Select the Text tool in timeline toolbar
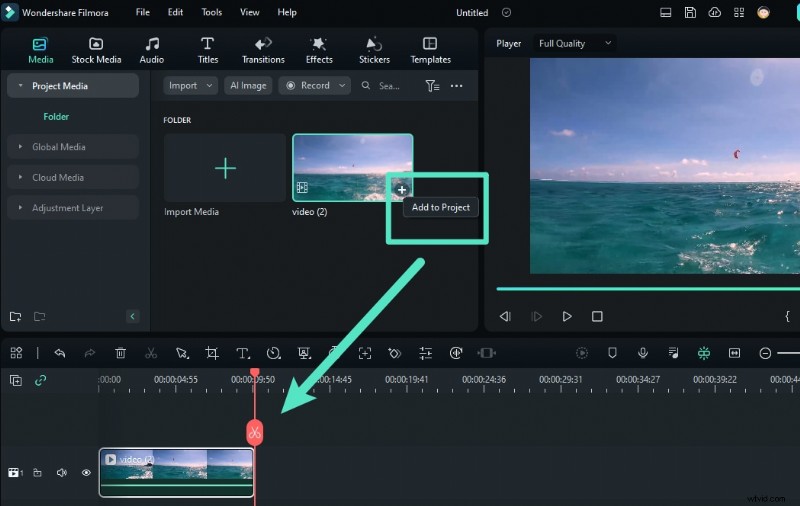The height and width of the screenshot is (506, 800). (242, 353)
